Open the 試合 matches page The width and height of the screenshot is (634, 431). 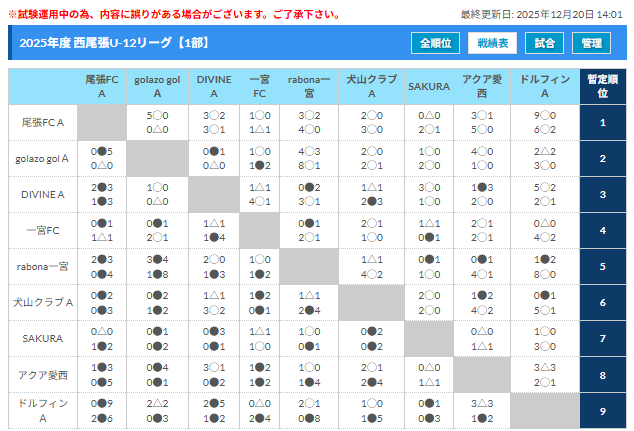click(544, 43)
